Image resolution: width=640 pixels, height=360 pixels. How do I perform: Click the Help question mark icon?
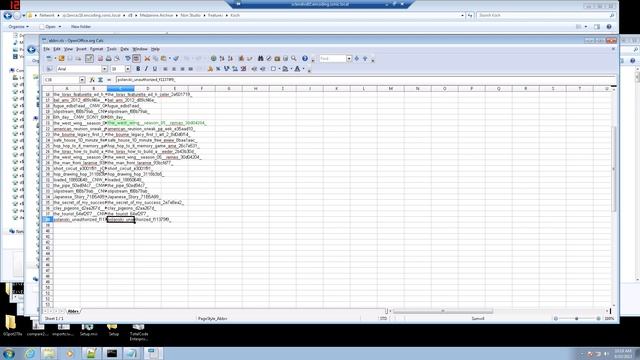305,59
